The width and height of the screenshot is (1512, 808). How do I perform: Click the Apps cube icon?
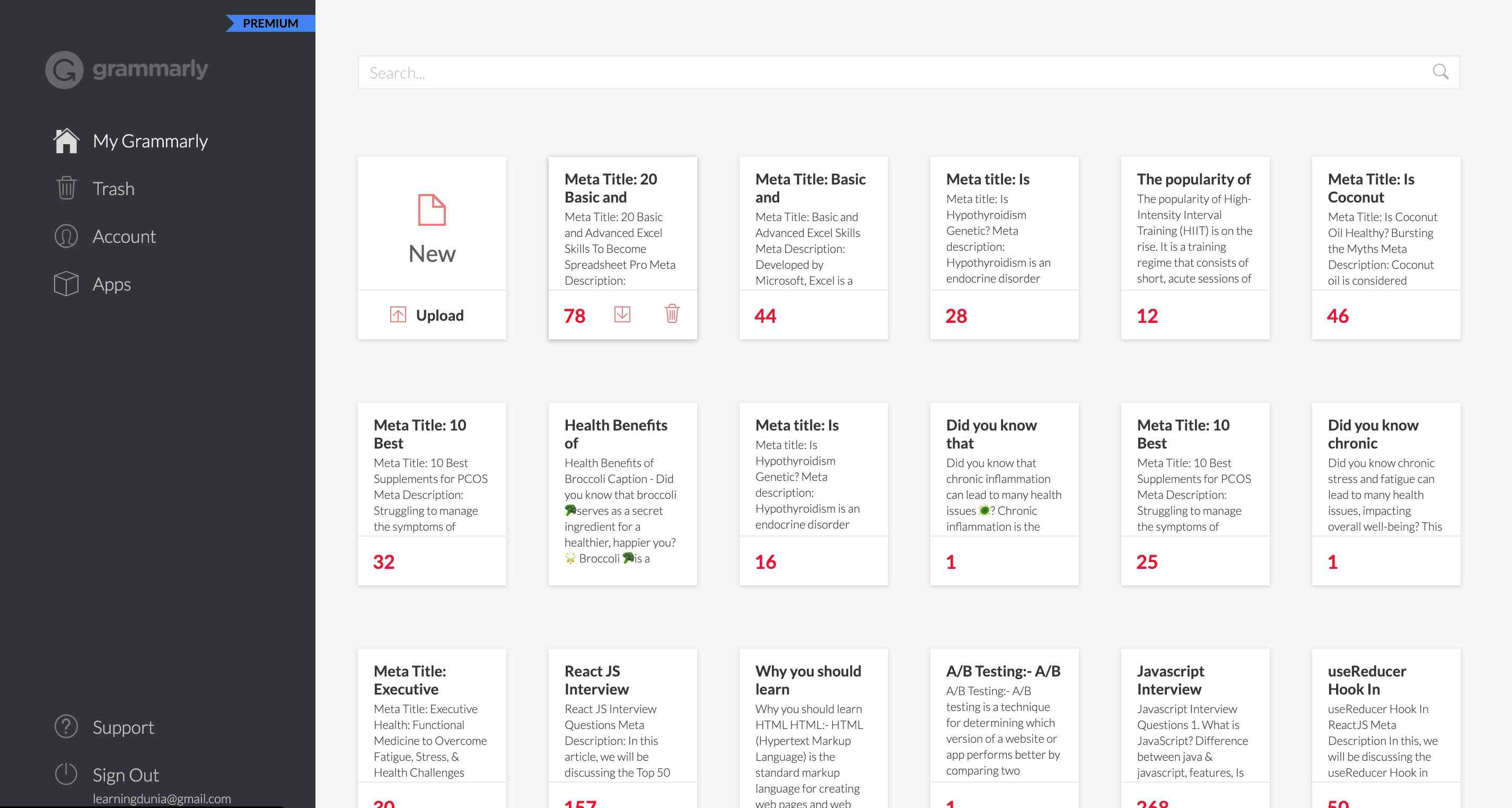66,284
